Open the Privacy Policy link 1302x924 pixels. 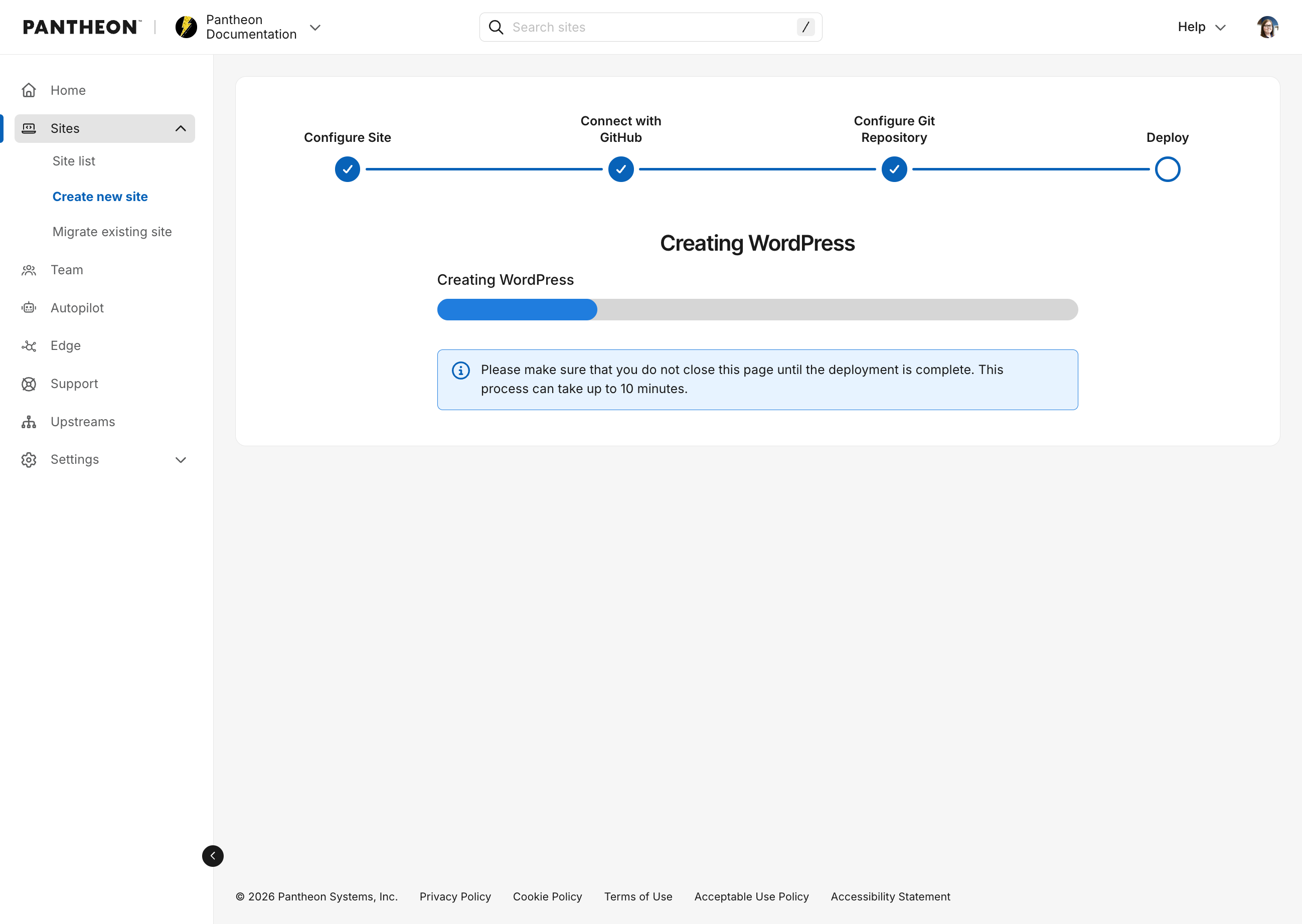coord(455,897)
